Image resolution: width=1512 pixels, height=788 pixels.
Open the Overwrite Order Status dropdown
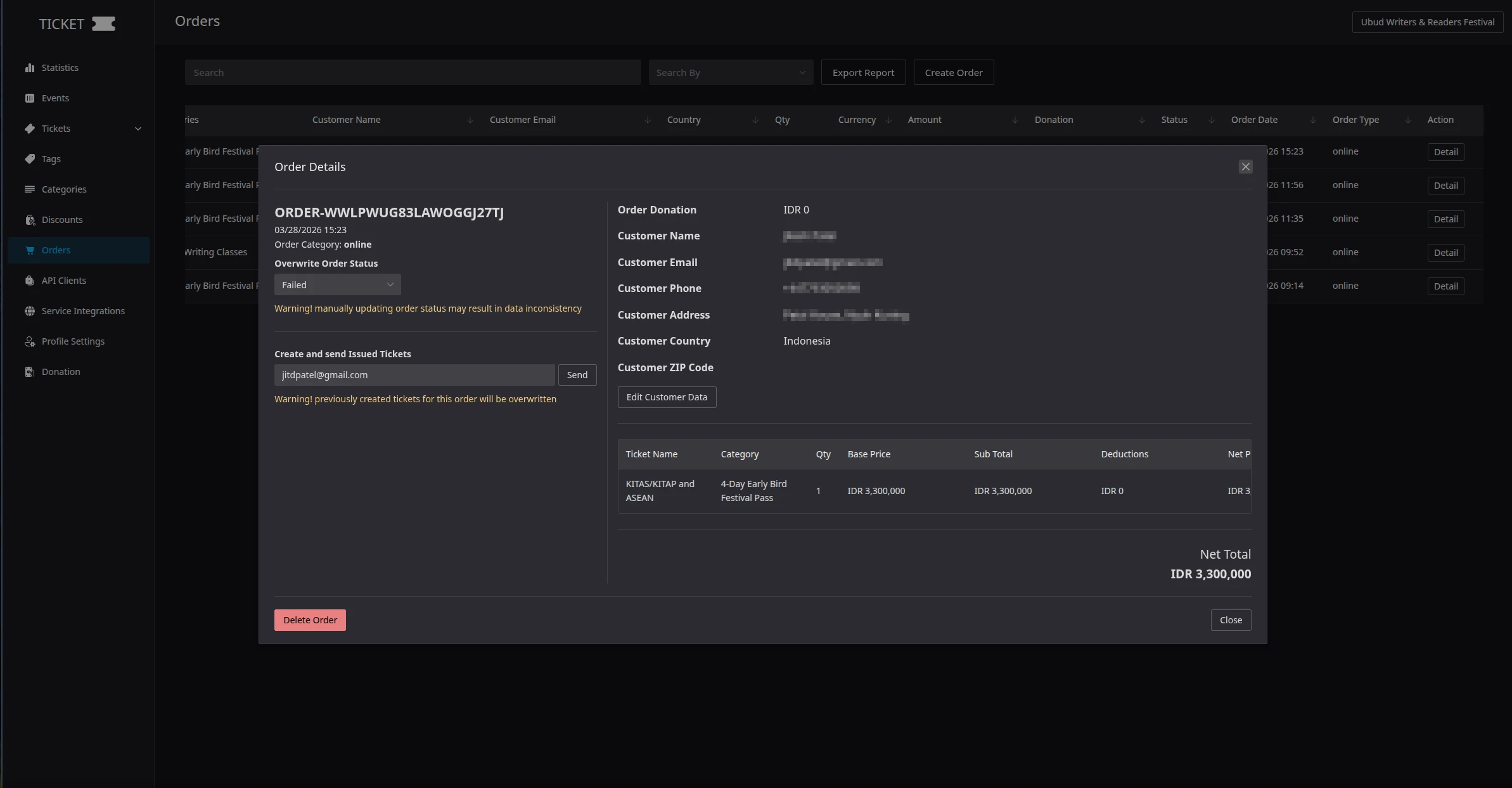[x=337, y=285]
